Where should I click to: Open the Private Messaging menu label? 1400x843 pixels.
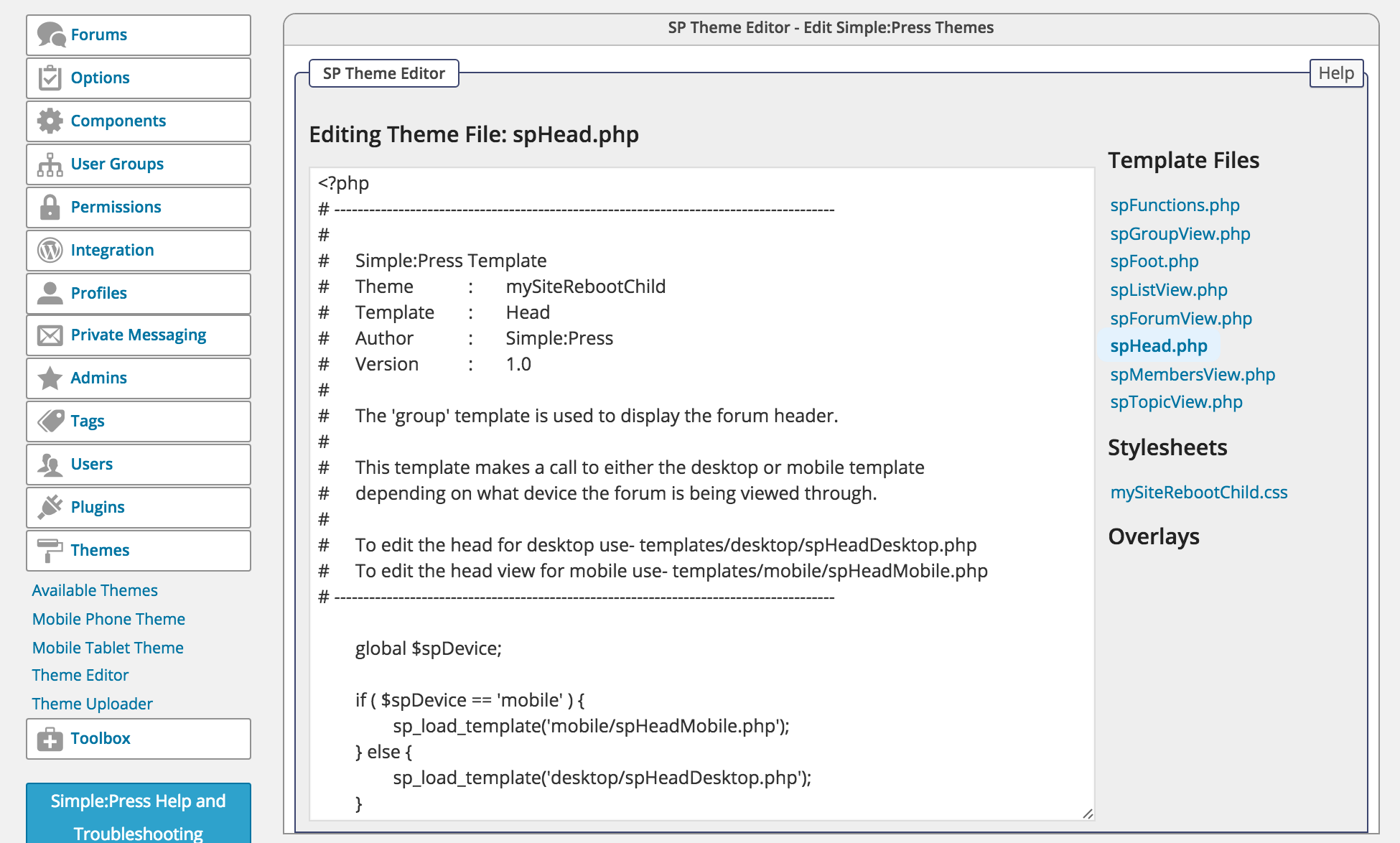point(139,335)
